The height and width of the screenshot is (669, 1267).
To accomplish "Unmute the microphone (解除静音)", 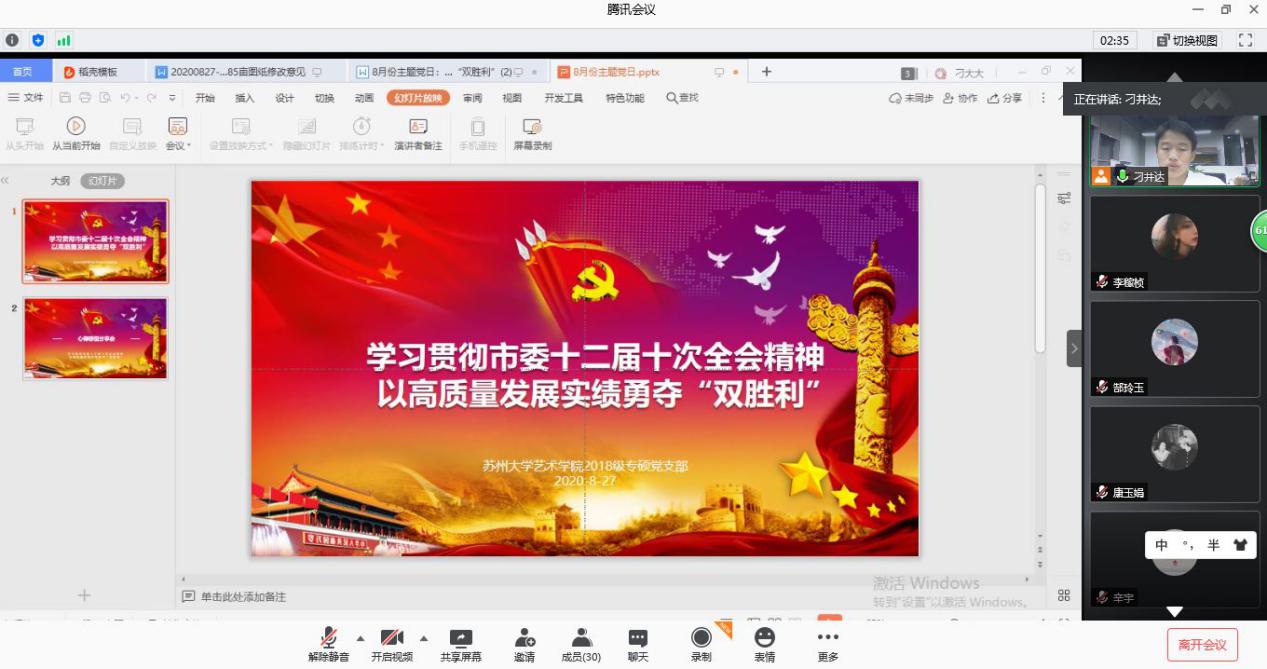I will (x=328, y=639).
